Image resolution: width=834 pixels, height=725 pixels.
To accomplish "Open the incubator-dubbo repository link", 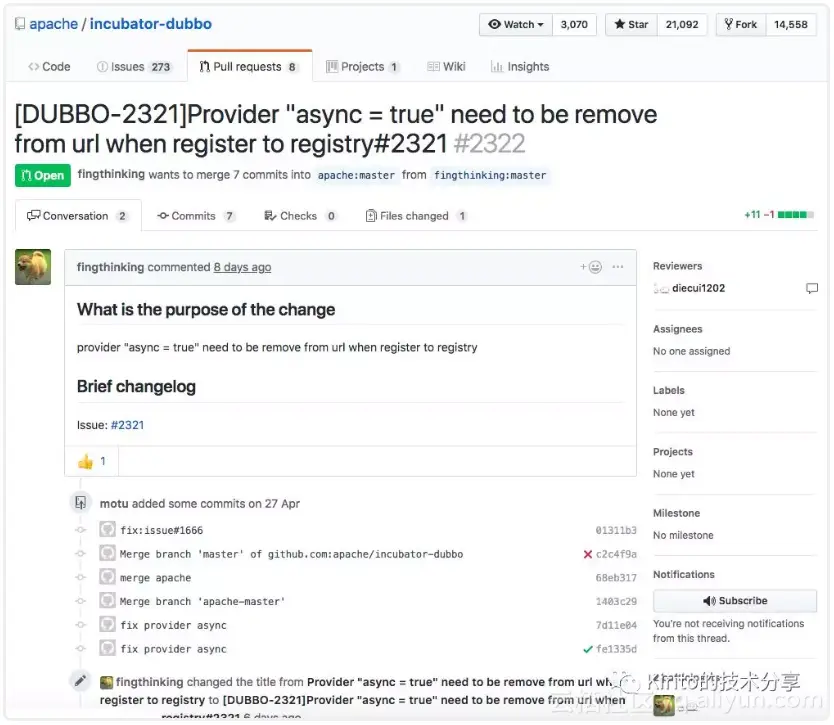I will [x=151, y=24].
